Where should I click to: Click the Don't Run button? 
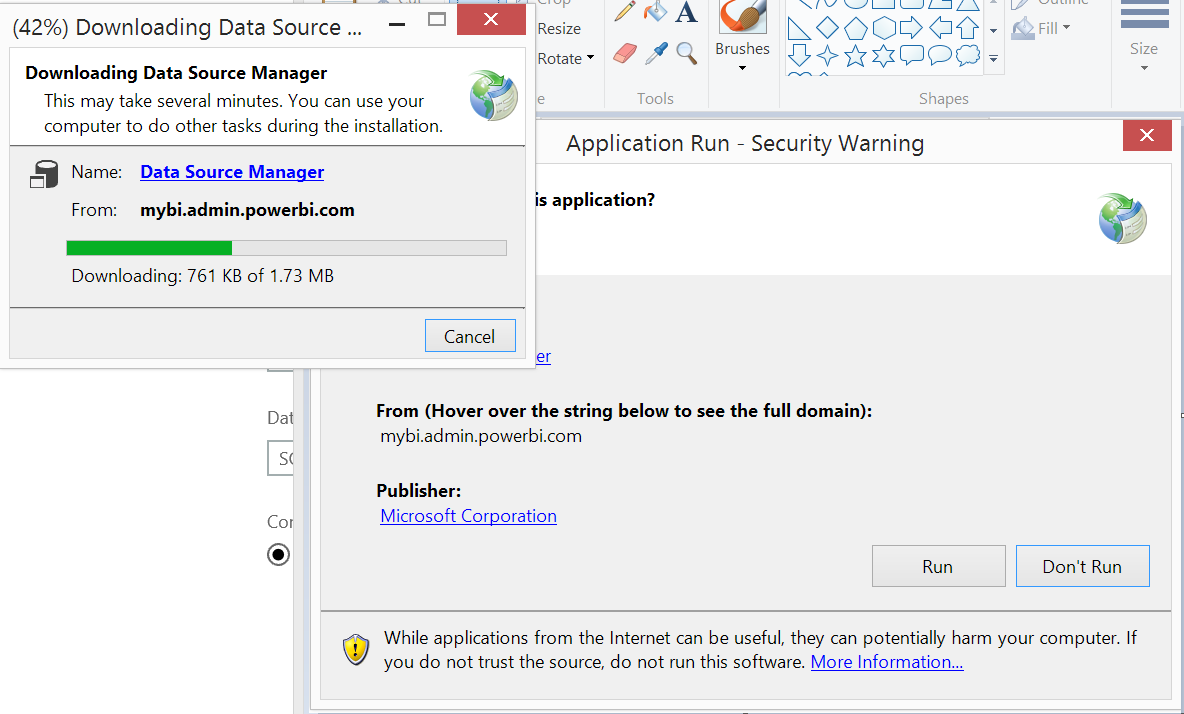(x=1083, y=566)
